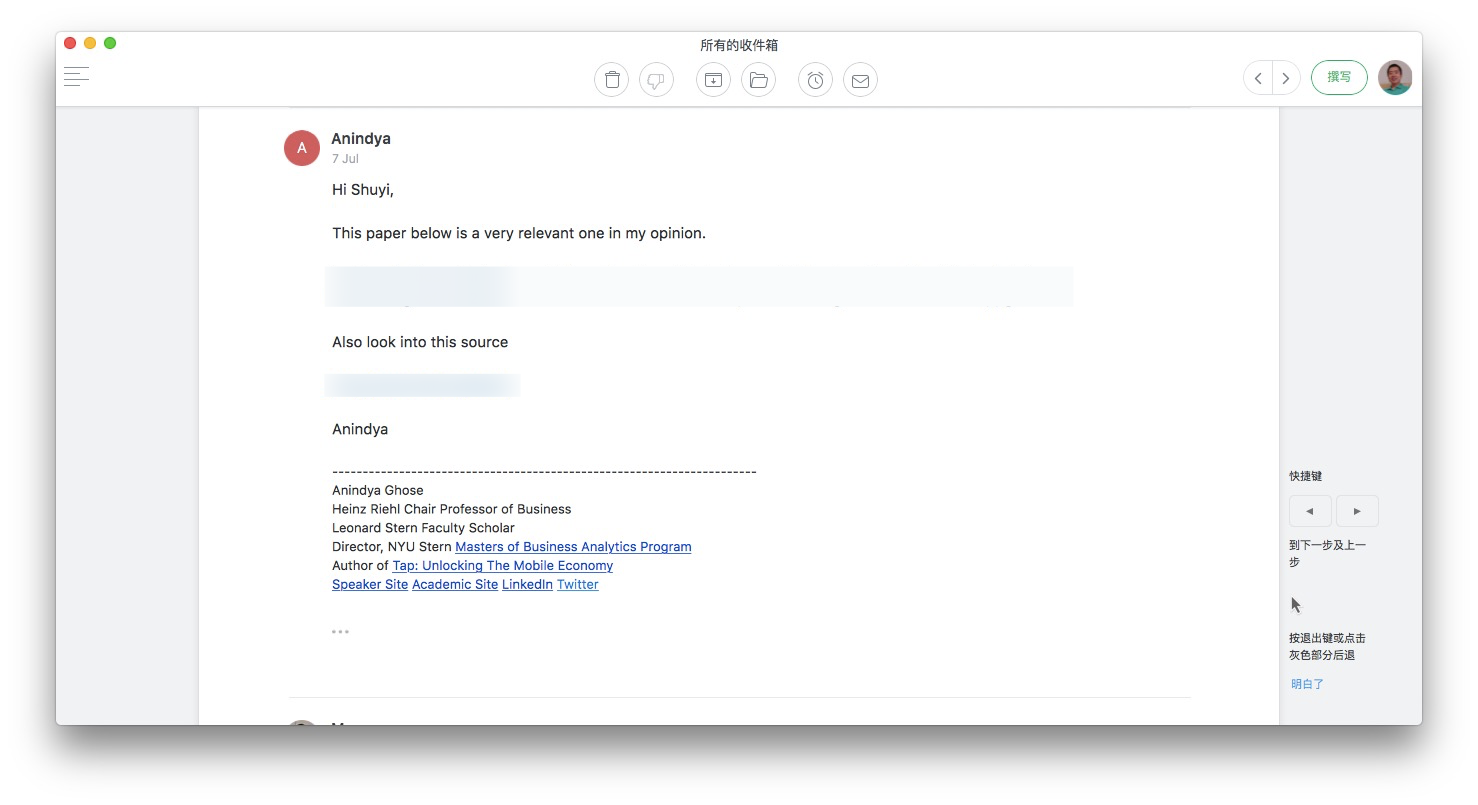
Task: Archive the email using archive icon
Action: pyautogui.click(x=713, y=80)
